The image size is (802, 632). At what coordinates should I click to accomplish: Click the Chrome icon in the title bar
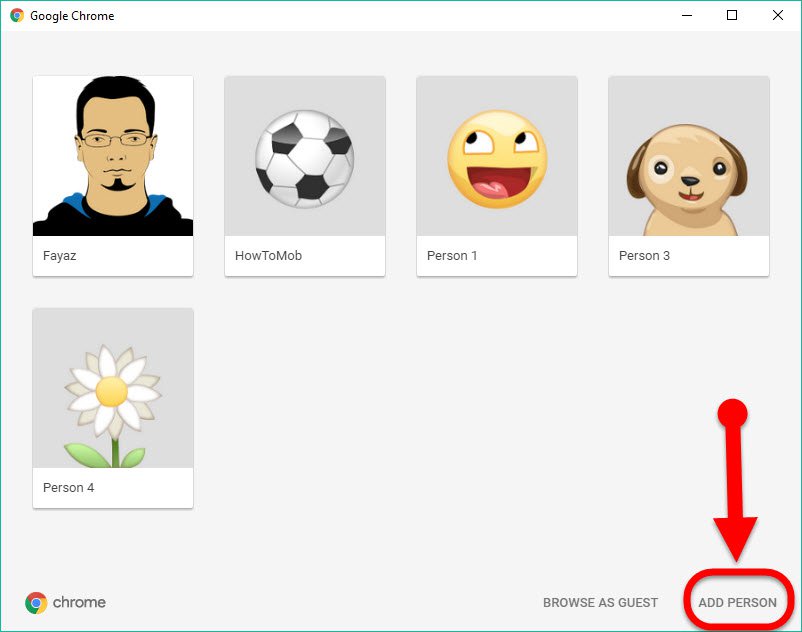tap(17, 15)
